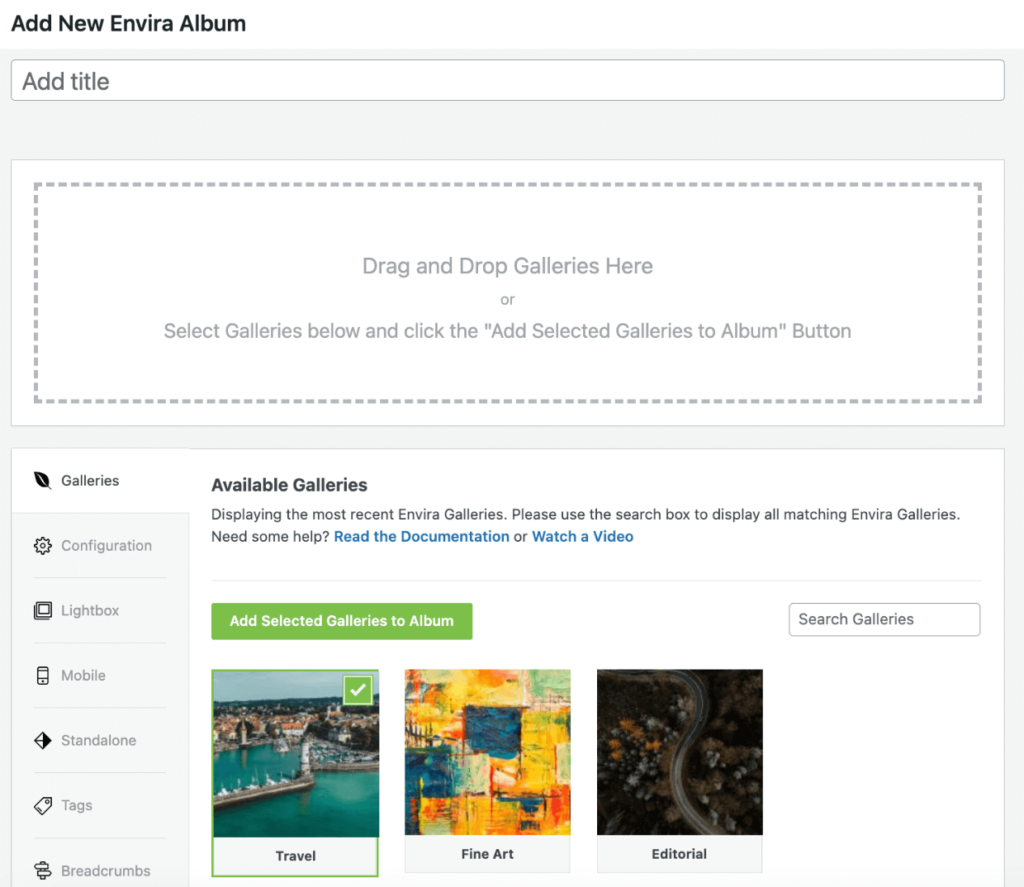Click the Mobile phone icon

(42, 675)
